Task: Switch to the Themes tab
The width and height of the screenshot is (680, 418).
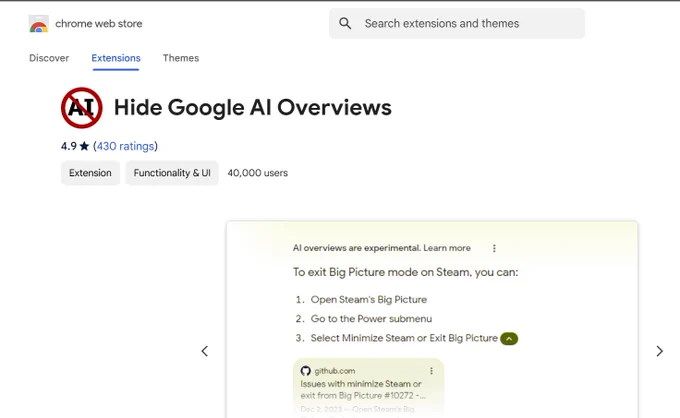Action: click(x=181, y=58)
